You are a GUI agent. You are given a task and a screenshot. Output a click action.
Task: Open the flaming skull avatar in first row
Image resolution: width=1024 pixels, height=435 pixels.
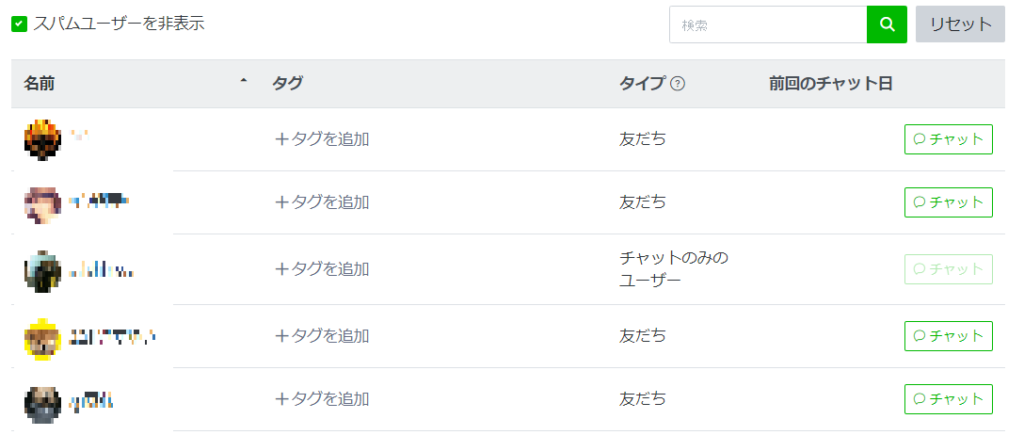click(x=42, y=140)
